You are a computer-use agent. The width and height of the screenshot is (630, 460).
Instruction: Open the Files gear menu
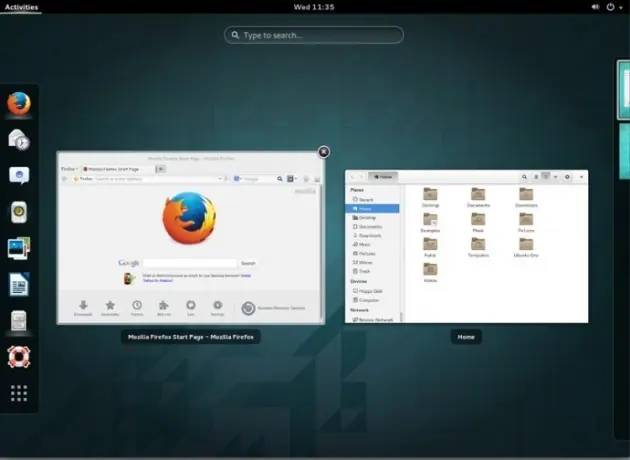click(567, 177)
